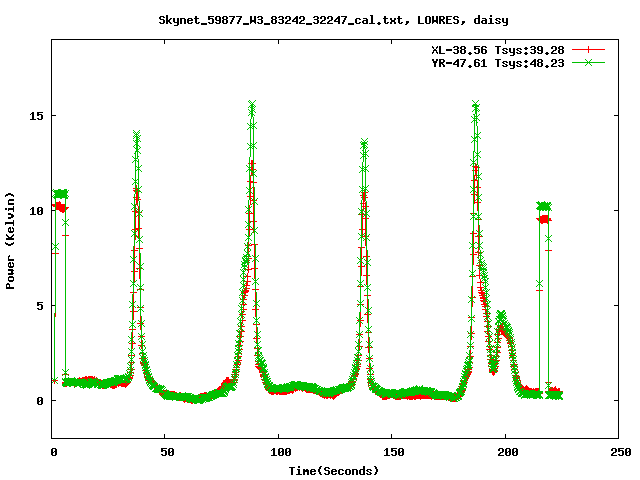Image resolution: width=640 pixels, height=480 pixels.
Task: Click x-axis tick label 150
Action: pyautogui.click(x=394, y=452)
